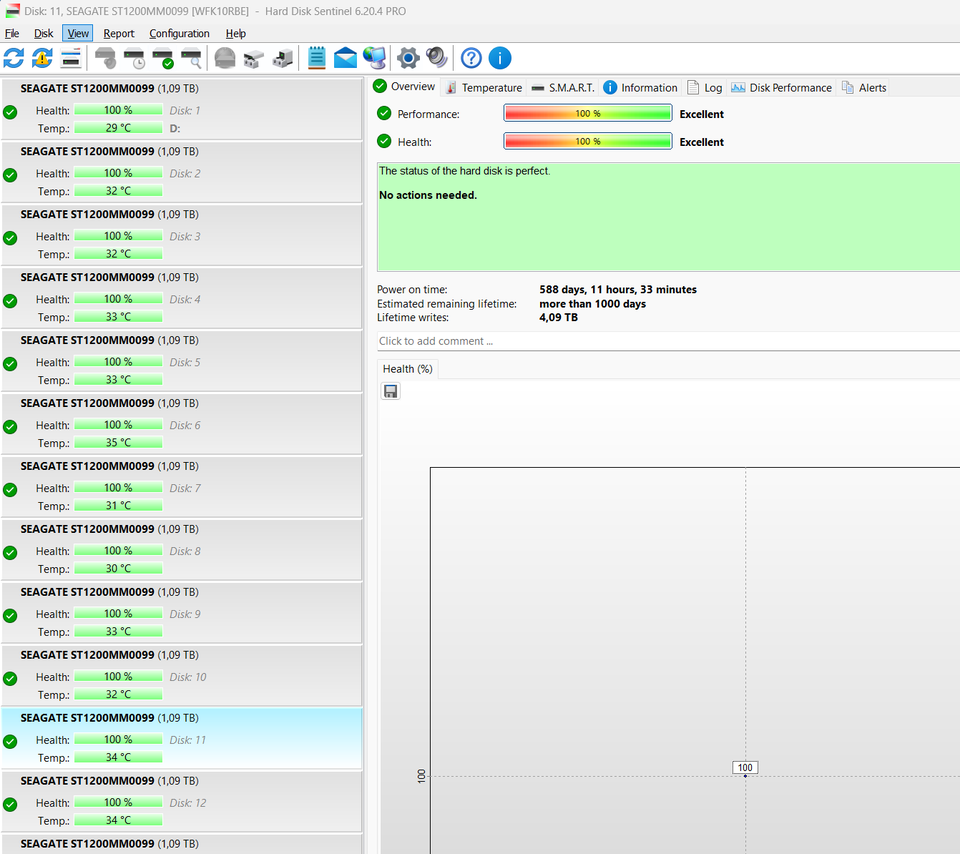Select the Health (%) chart tab
960x854 pixels.
[408, 369]
